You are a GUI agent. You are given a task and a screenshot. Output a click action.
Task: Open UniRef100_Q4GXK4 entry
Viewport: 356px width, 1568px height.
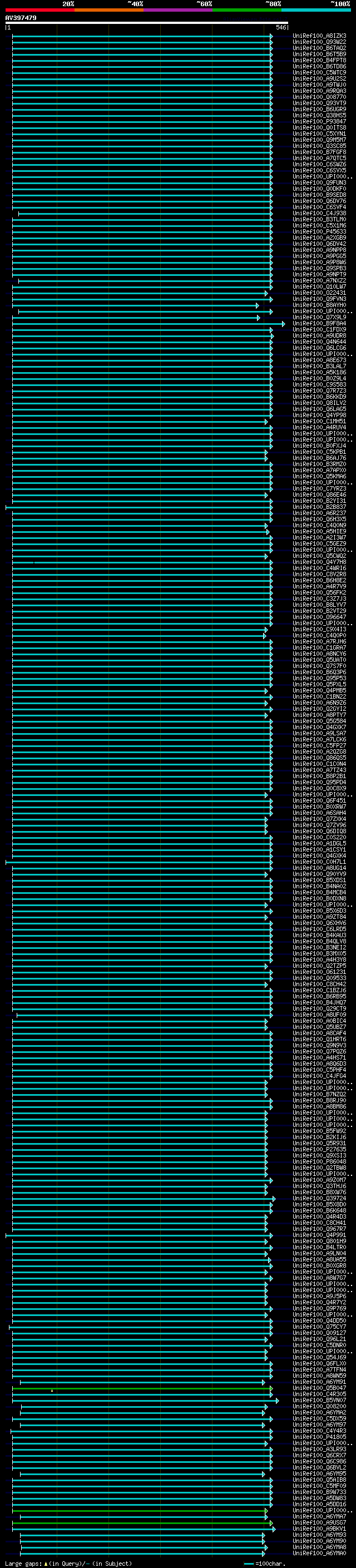click(319, 855)
